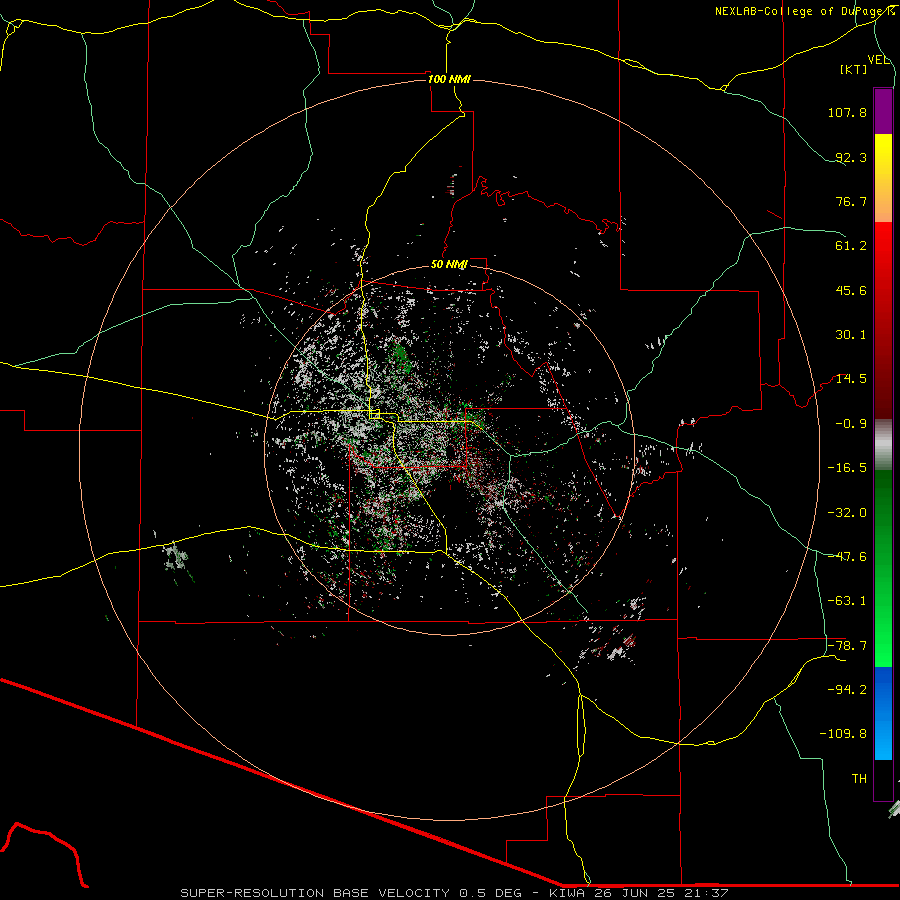Pick the yellow-orange segment of the color bar
This screenshot has height=900, width=900.
[x=883, y=178]
